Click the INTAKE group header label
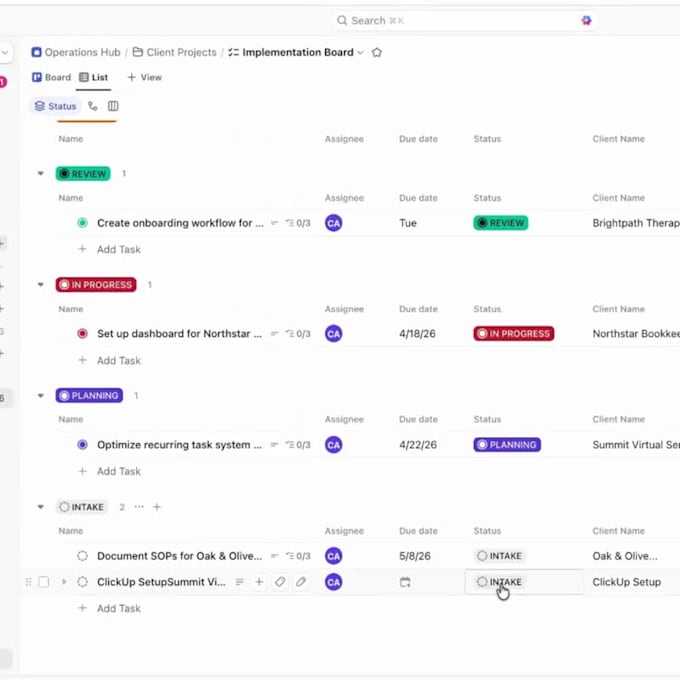The height and width of the screenshot is (680, 680). coord(82,507)
